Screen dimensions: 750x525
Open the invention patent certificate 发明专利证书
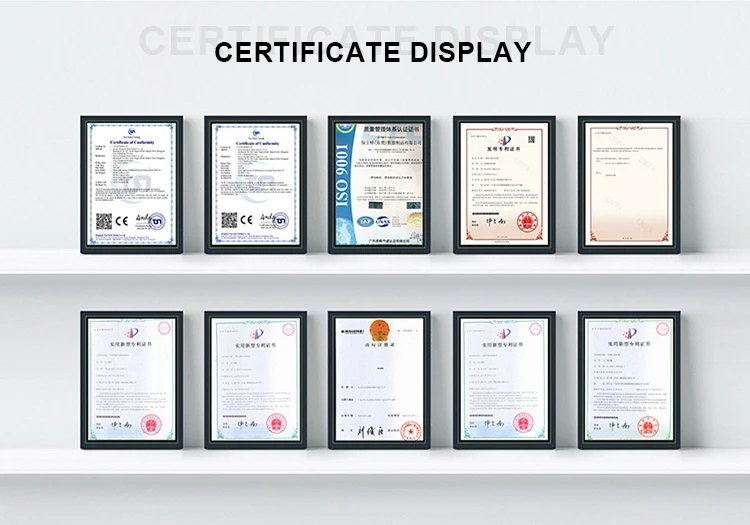pos(504,185)
